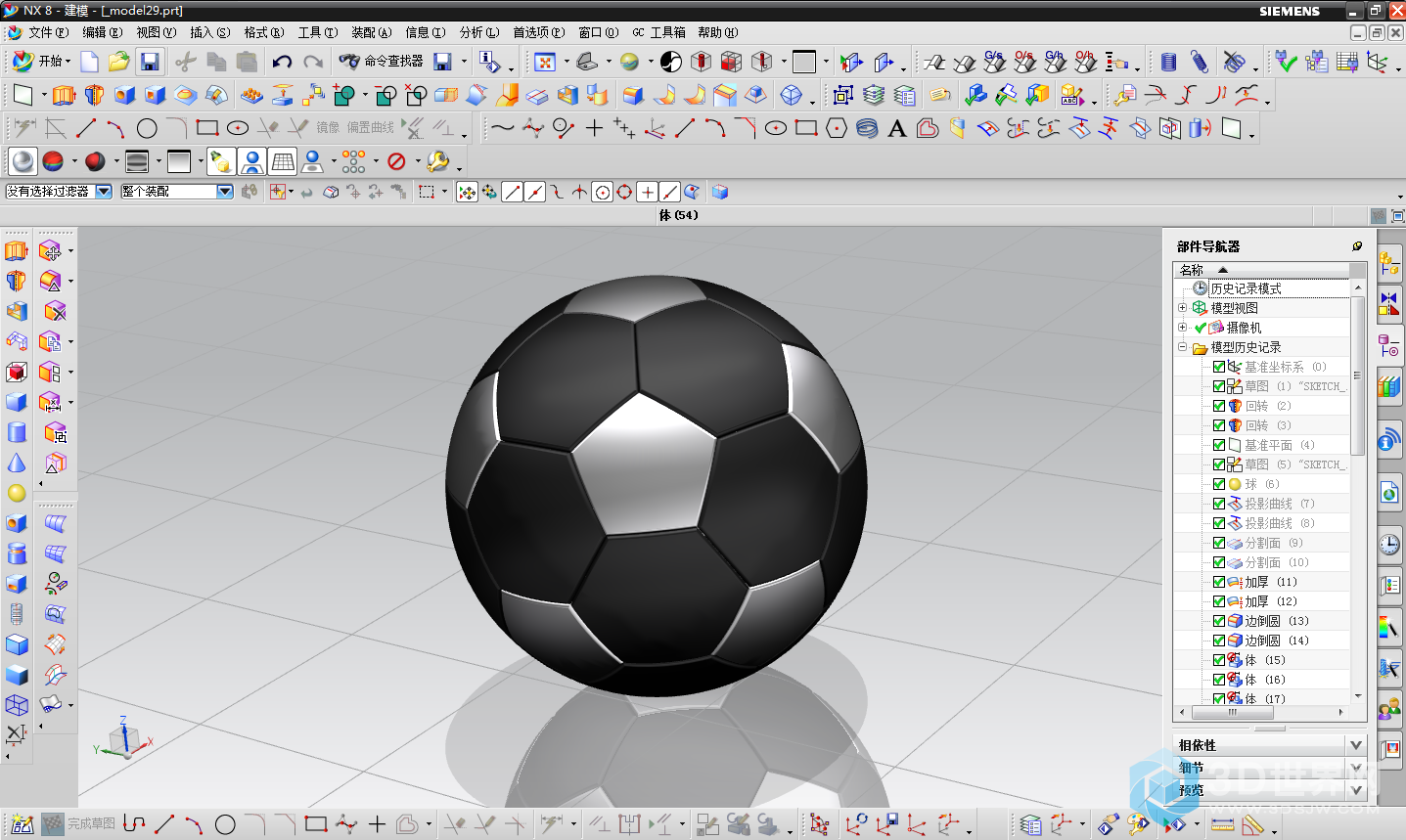
Task: Open the GC 工具箱 menu
Action: click(658, 32)
